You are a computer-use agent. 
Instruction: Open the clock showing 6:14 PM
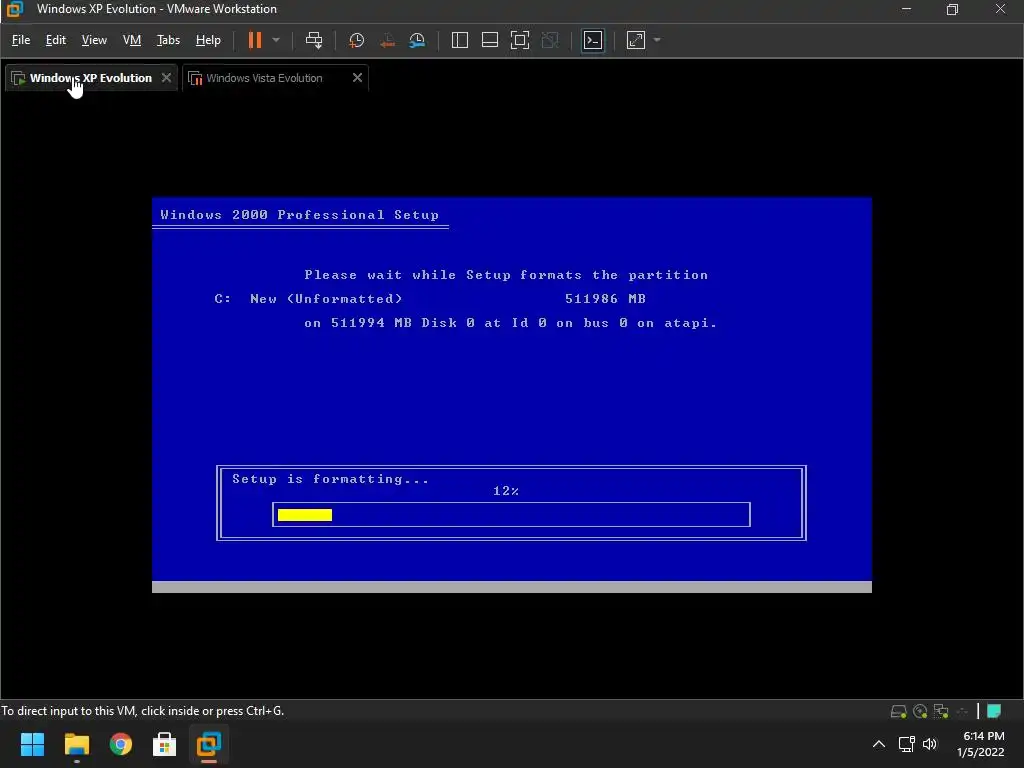click(981, 744)
